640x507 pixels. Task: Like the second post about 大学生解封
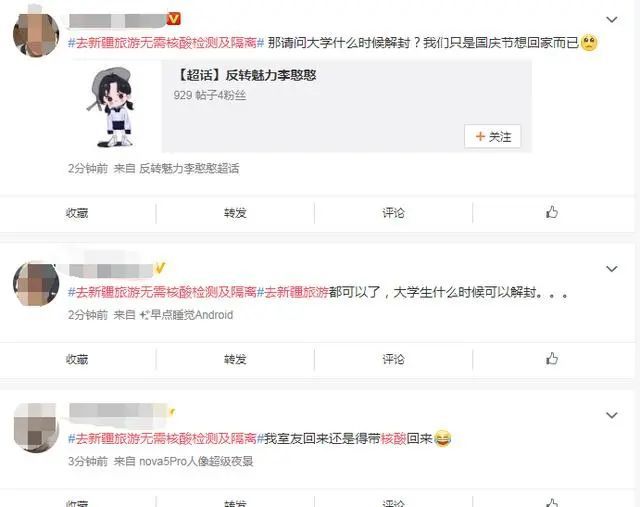552,359
